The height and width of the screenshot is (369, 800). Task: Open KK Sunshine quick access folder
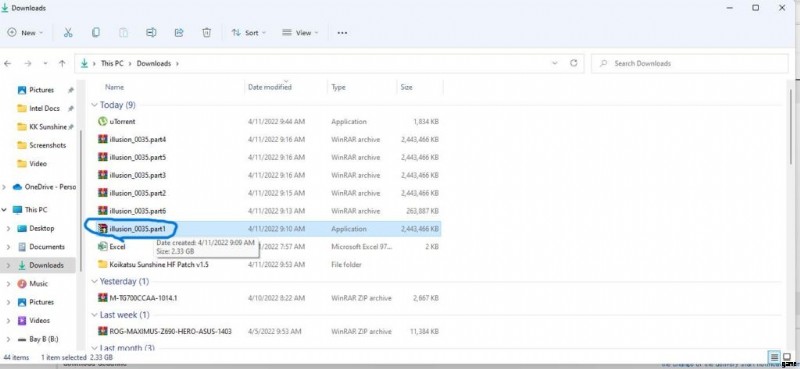click(47, 127)
